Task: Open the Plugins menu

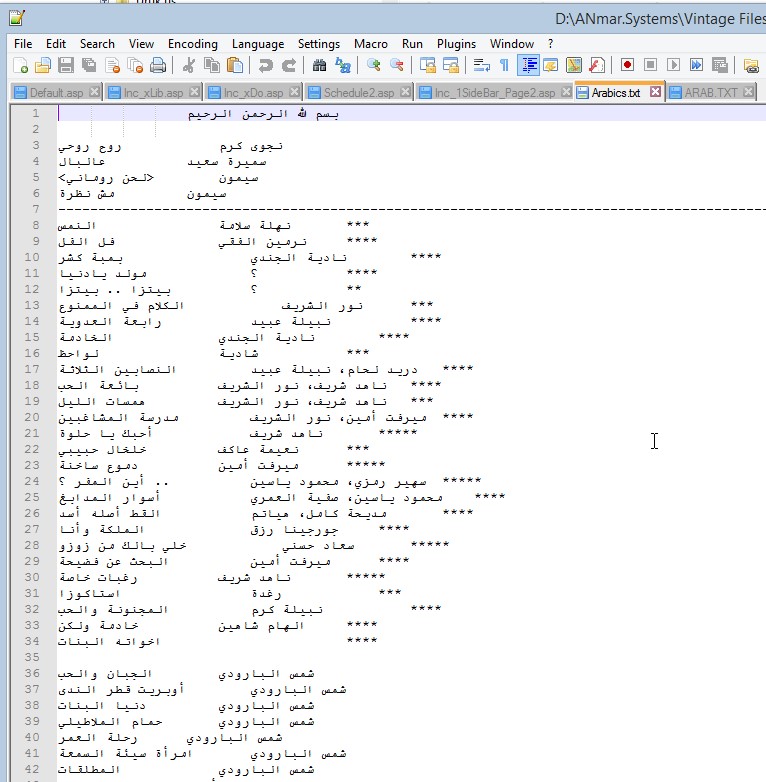Action: click(x=456, y=44)
